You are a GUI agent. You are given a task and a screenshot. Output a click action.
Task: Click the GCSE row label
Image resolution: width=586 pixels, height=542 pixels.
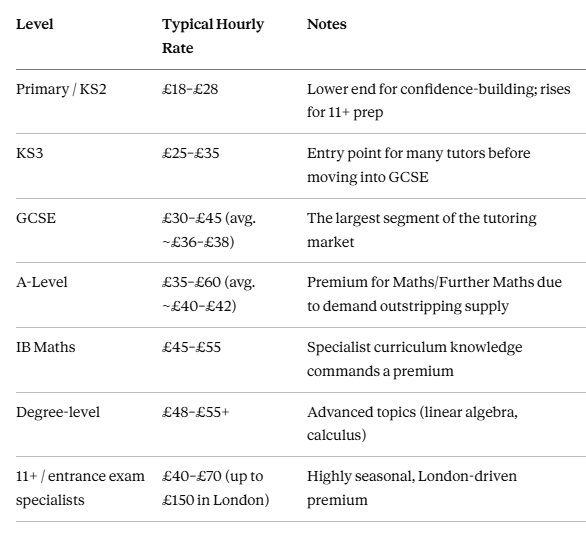pyautogui.click(x=36, y=218)
